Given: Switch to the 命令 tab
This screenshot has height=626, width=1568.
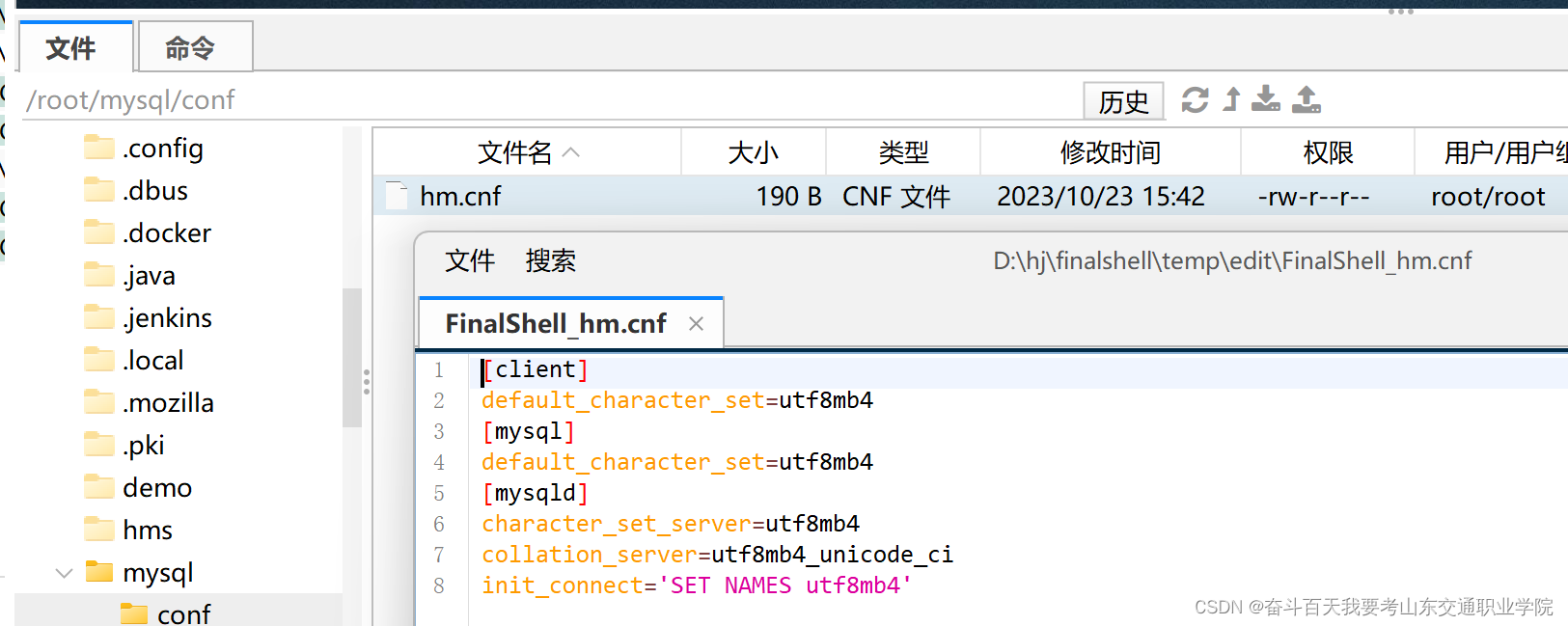Looking at the screenshot, I should 190,48.
